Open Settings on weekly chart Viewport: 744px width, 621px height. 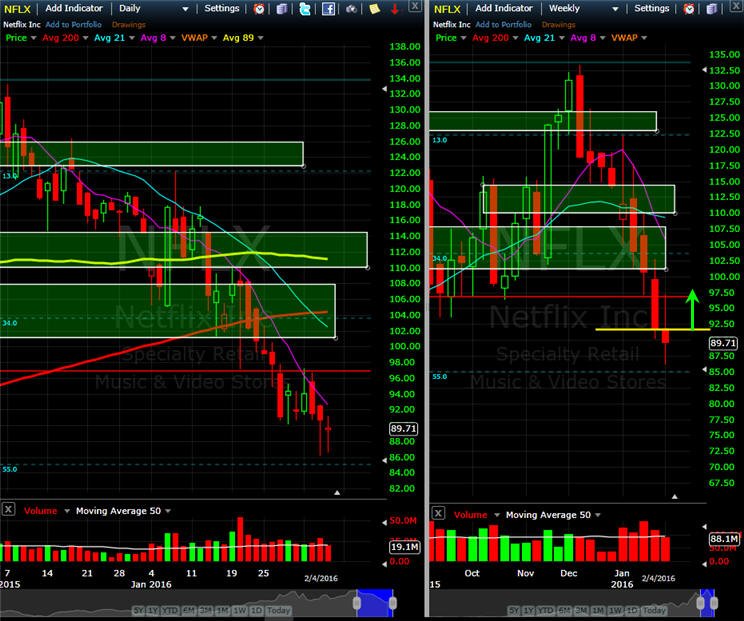(x=651, y=8)
